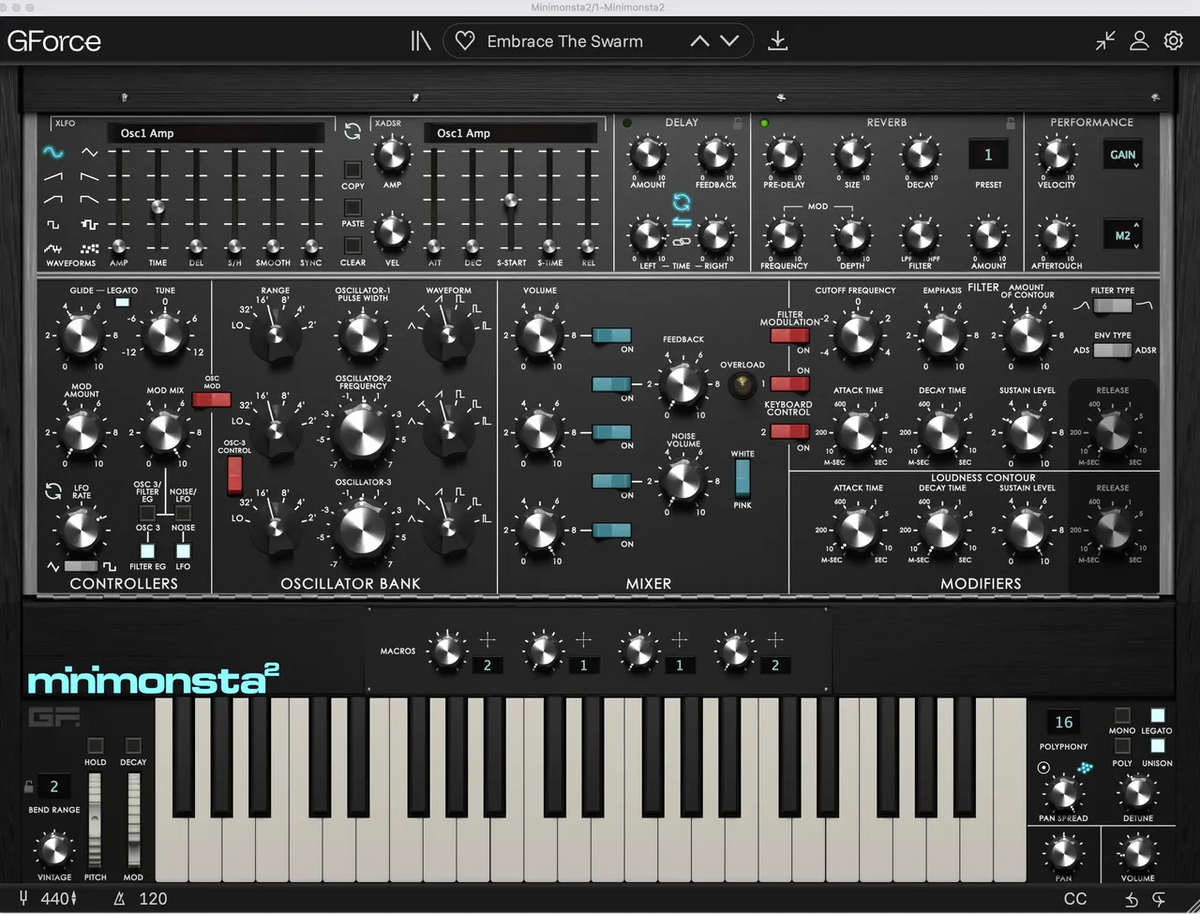
Task: Click the filter Cutoff Frequency knob
Action: point(856,336)
